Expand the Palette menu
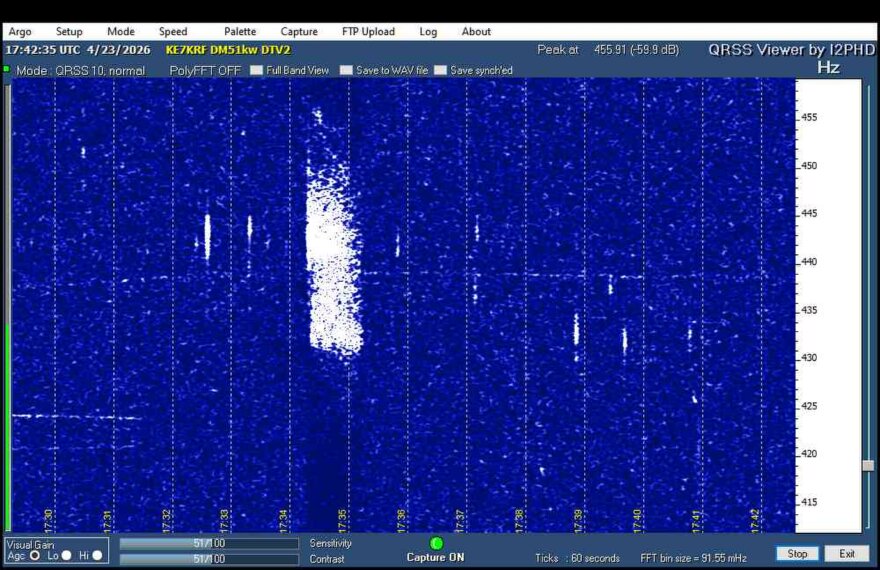The height and width of the screenshot is (570, 880). [240, 32]
